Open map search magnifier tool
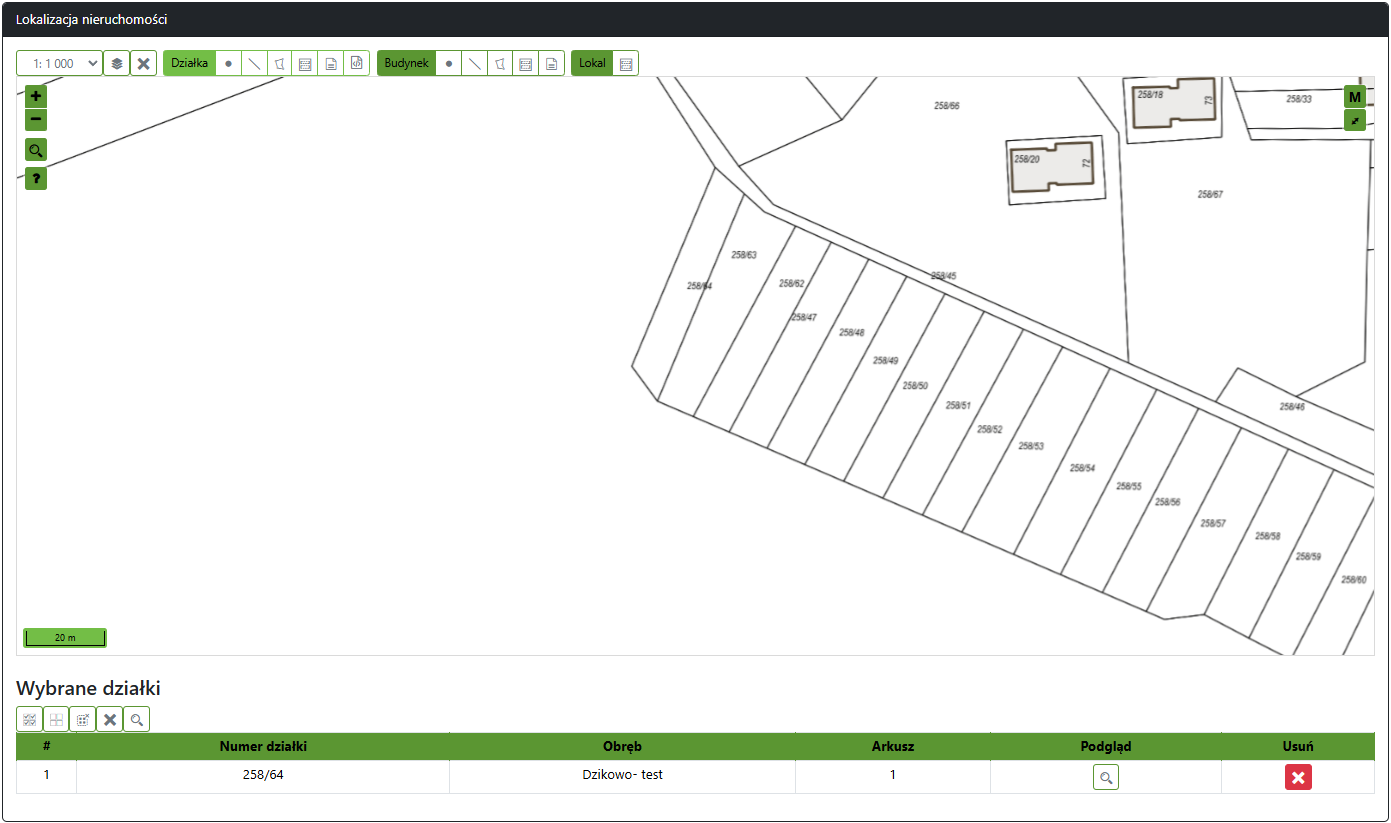The width and height of the screenshot is (1391, 823). coord(36,150)
